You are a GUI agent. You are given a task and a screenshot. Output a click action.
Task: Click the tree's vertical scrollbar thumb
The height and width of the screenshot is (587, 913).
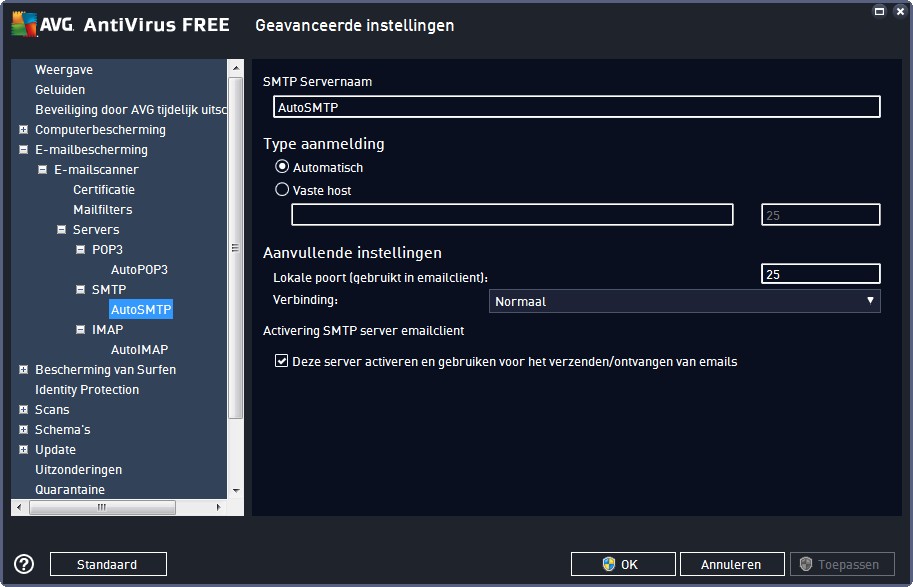[x=235, y=247]
